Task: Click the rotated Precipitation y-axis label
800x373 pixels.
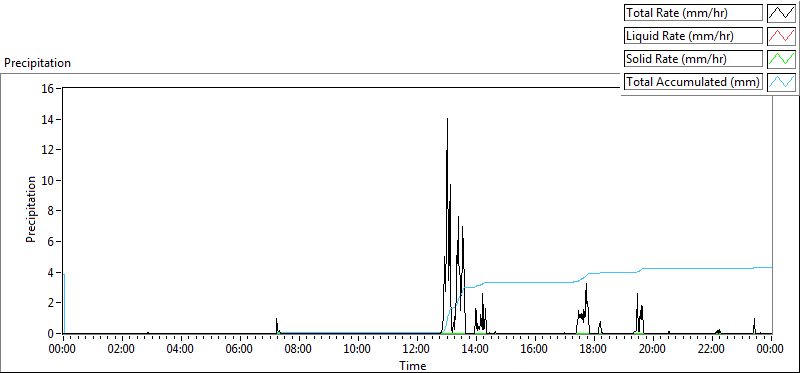Action: tap(31, 209)
